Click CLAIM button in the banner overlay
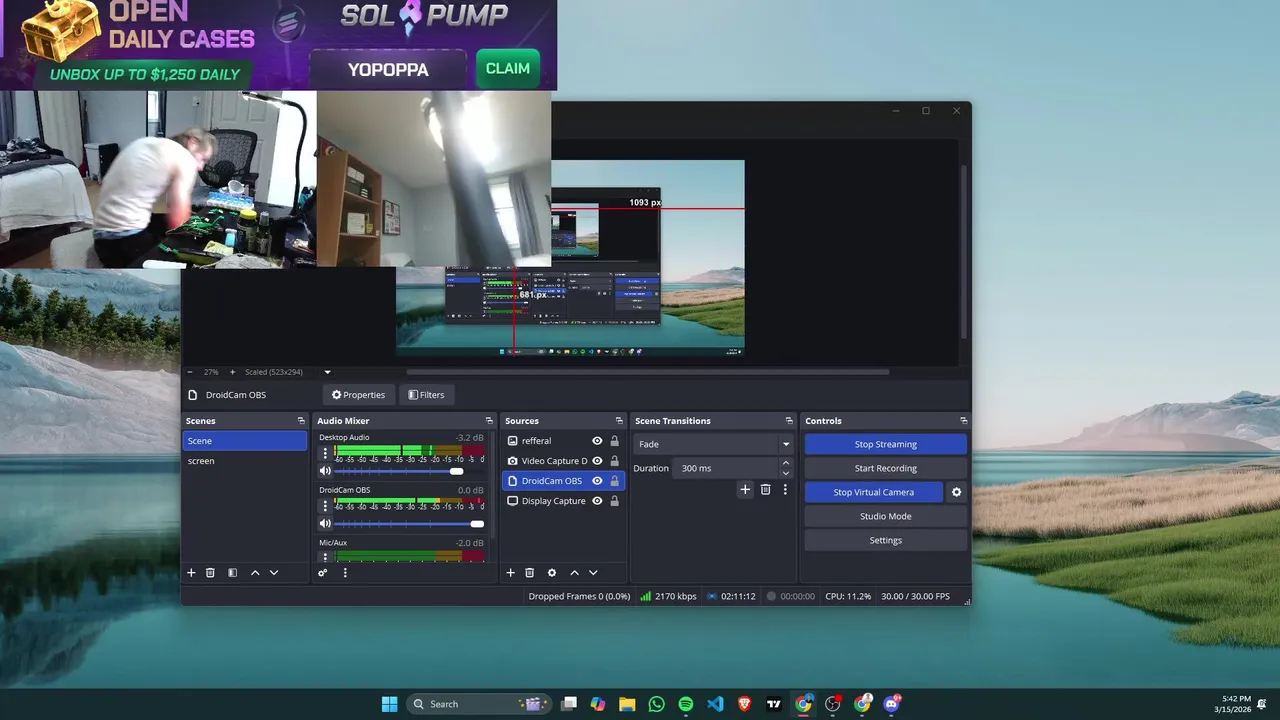 (x=508, y=69)
